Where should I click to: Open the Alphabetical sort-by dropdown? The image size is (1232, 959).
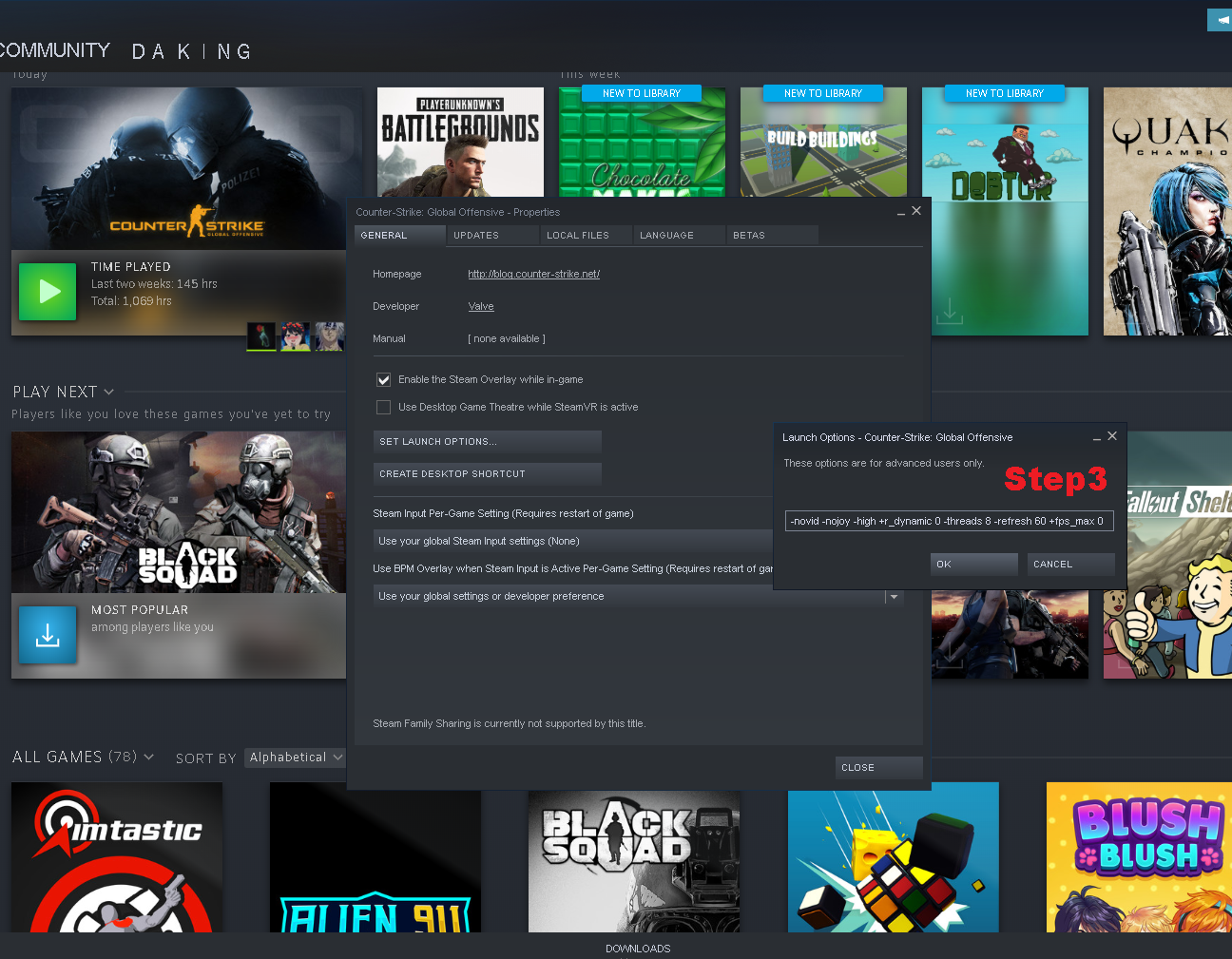(x=295, y=758)
